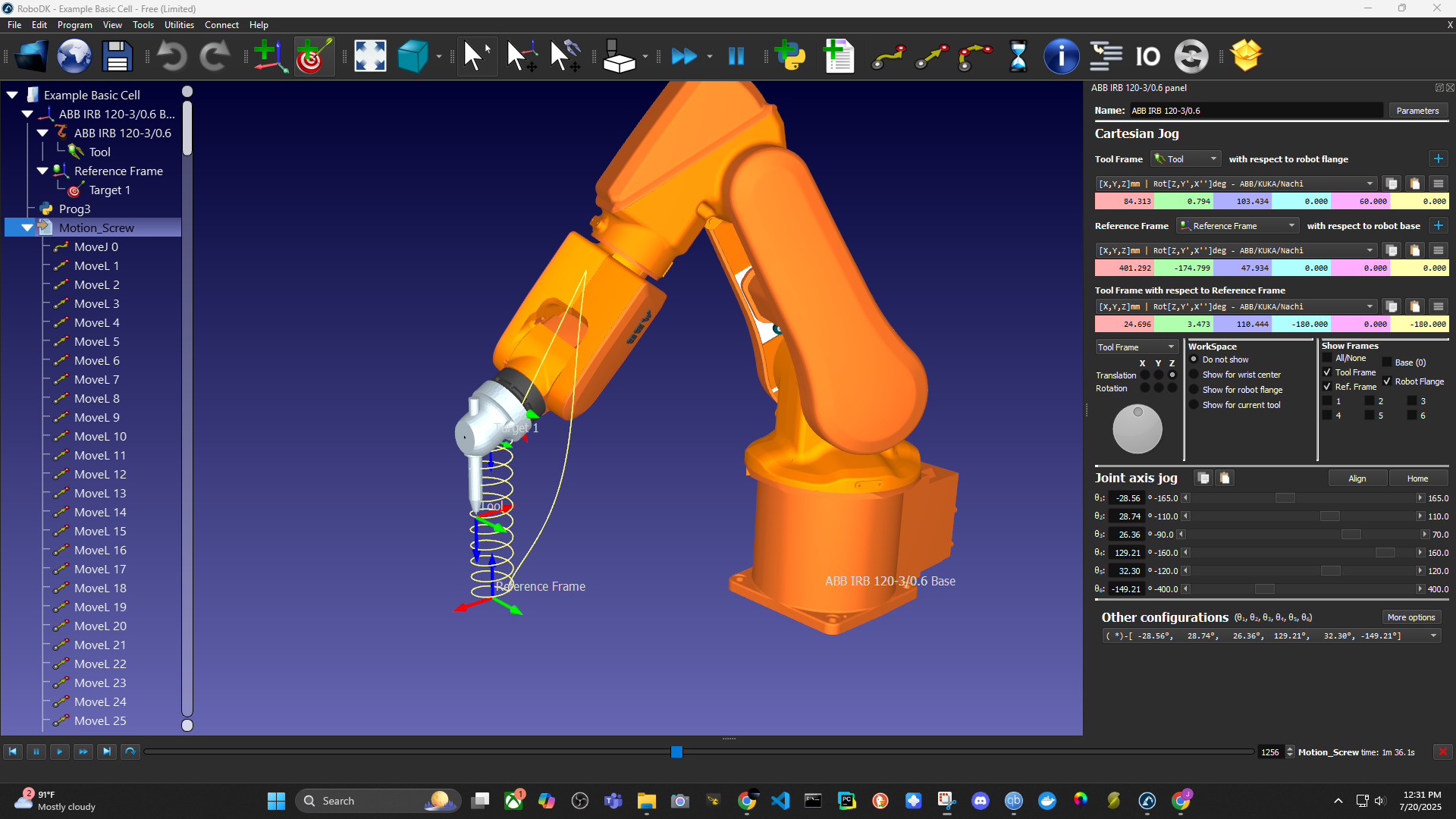Collapse the Motion_Screw program tree item

coord(27,227)
